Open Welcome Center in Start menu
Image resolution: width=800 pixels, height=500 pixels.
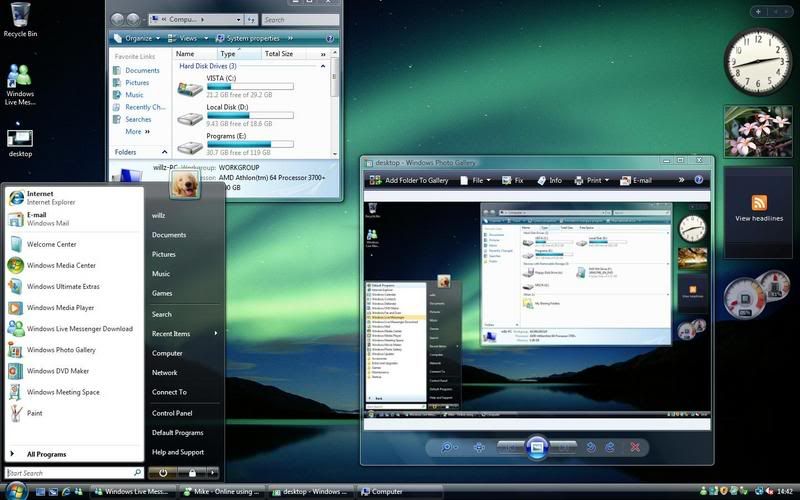[73, 244]
